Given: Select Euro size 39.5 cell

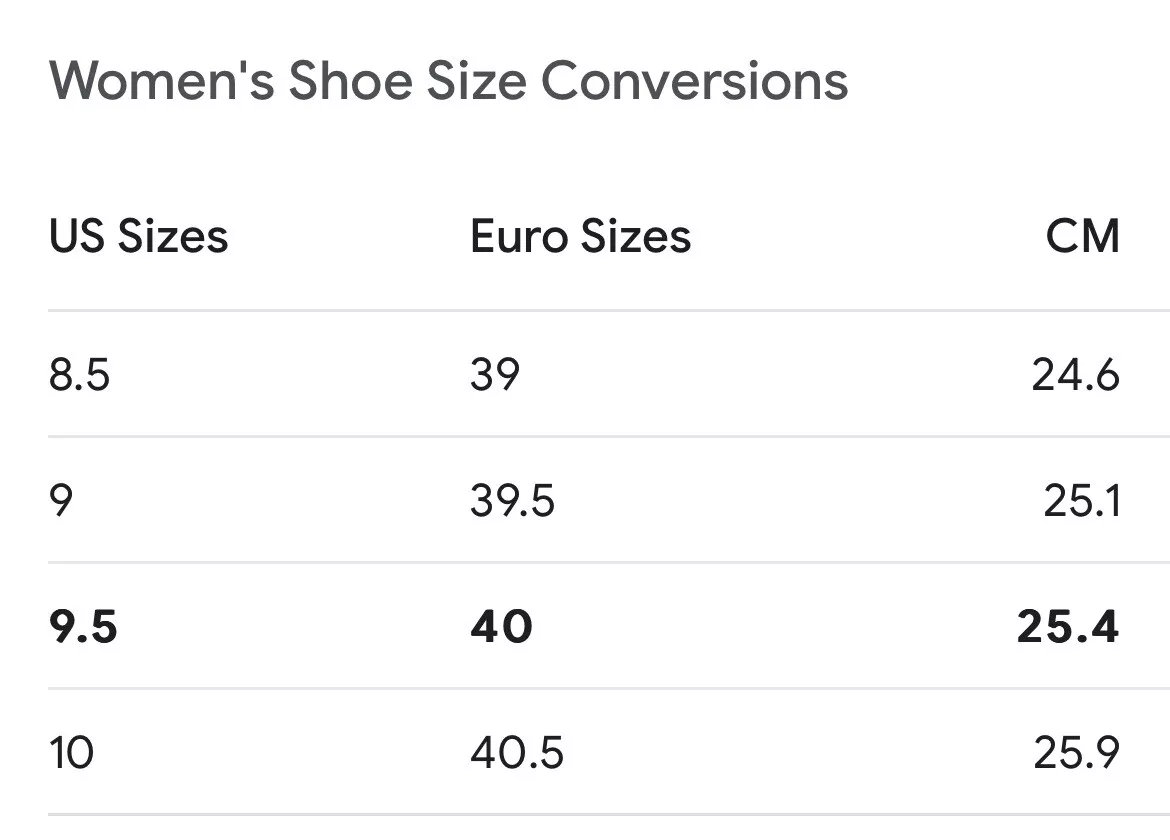Looking at the screenshot, I should [513, 501].
